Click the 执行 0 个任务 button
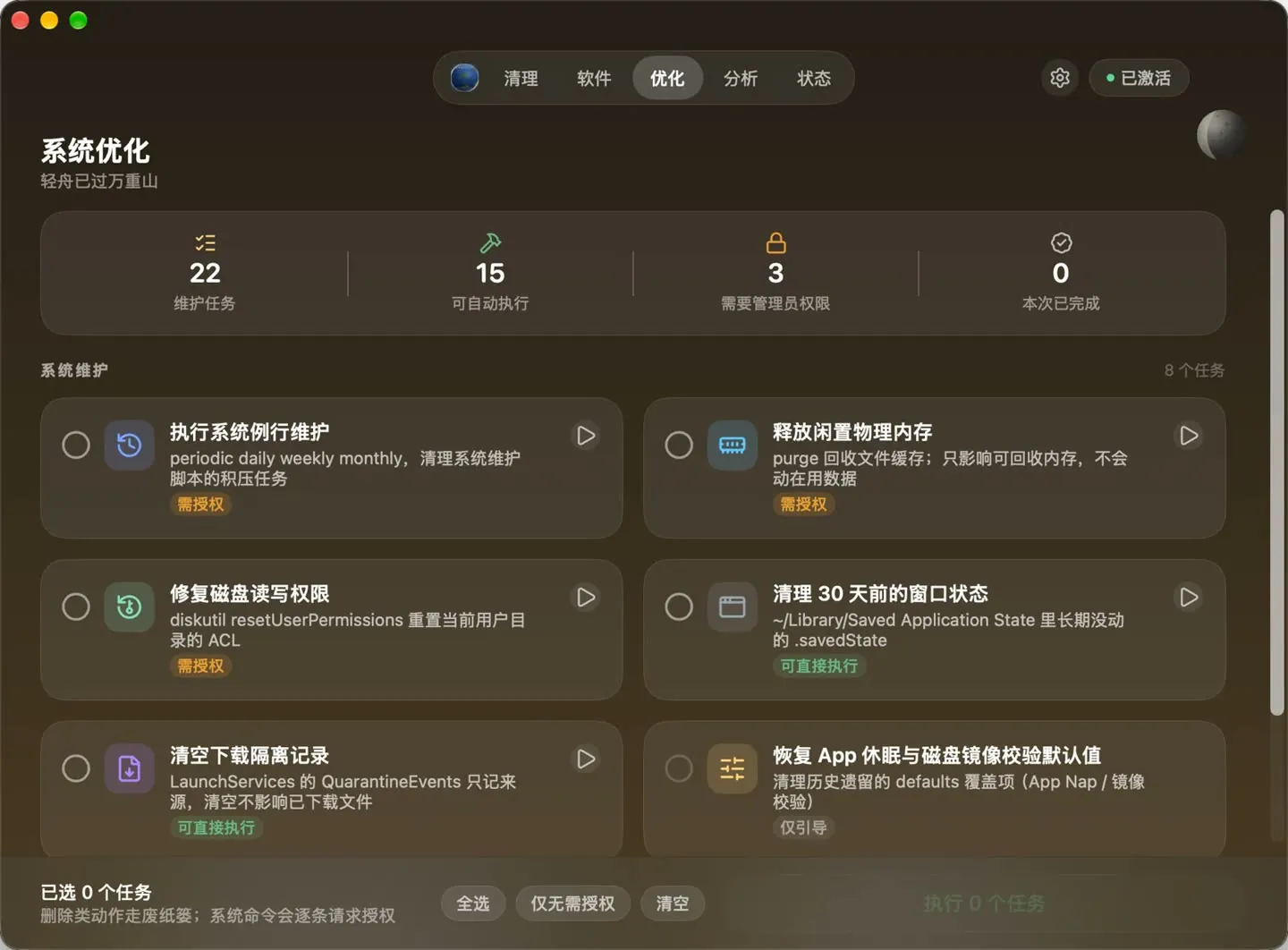1288x950 pixels. (984, 904)
